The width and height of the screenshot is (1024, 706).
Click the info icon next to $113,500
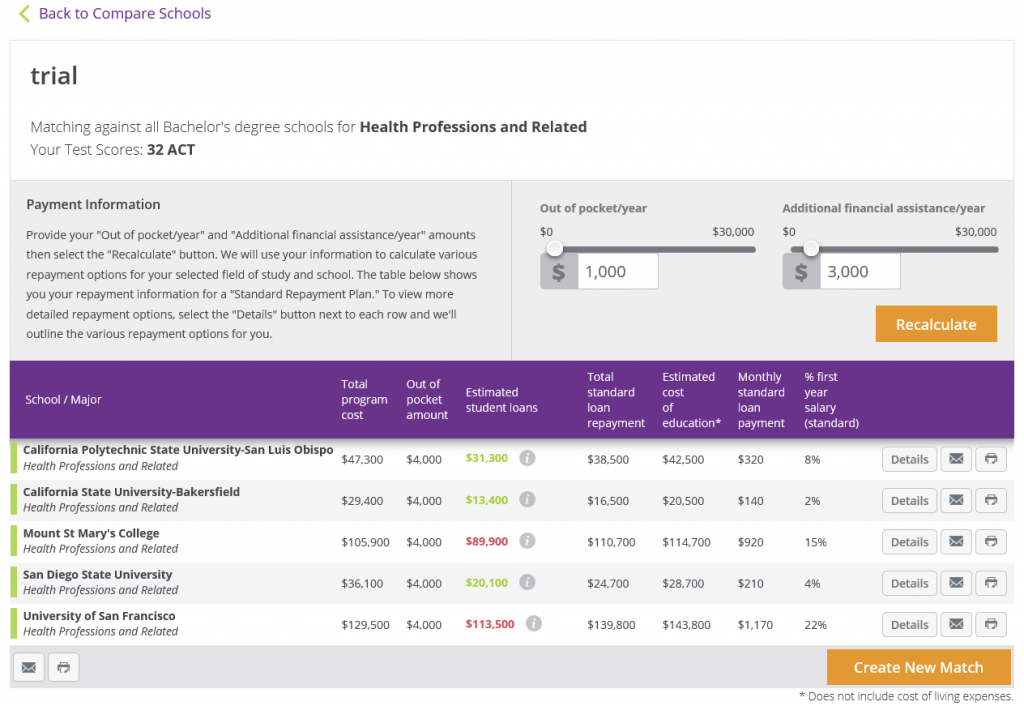(x=533, y=624)
